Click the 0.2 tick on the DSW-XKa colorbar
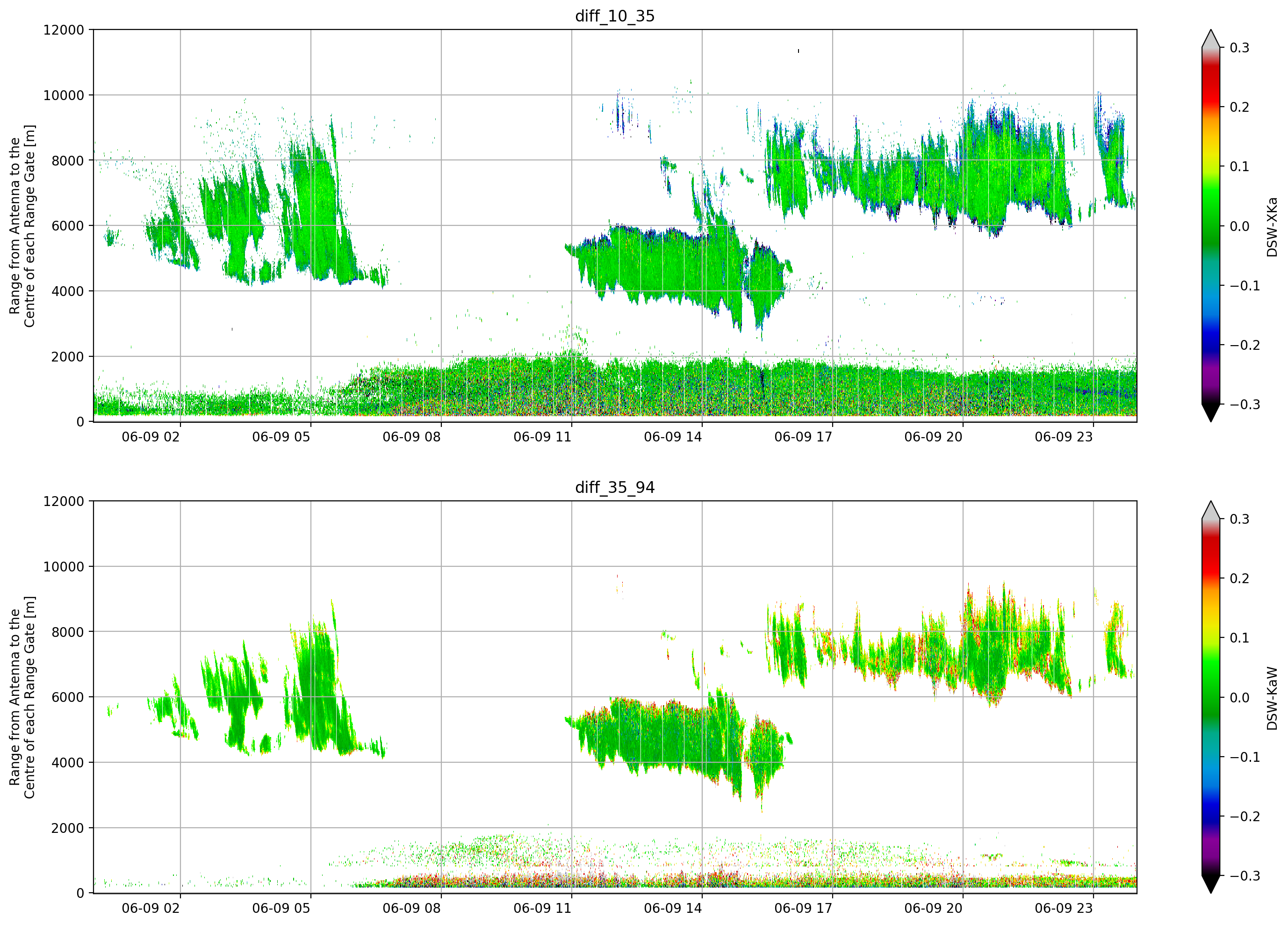The image size is (1288, 925). pos(1240,107)
